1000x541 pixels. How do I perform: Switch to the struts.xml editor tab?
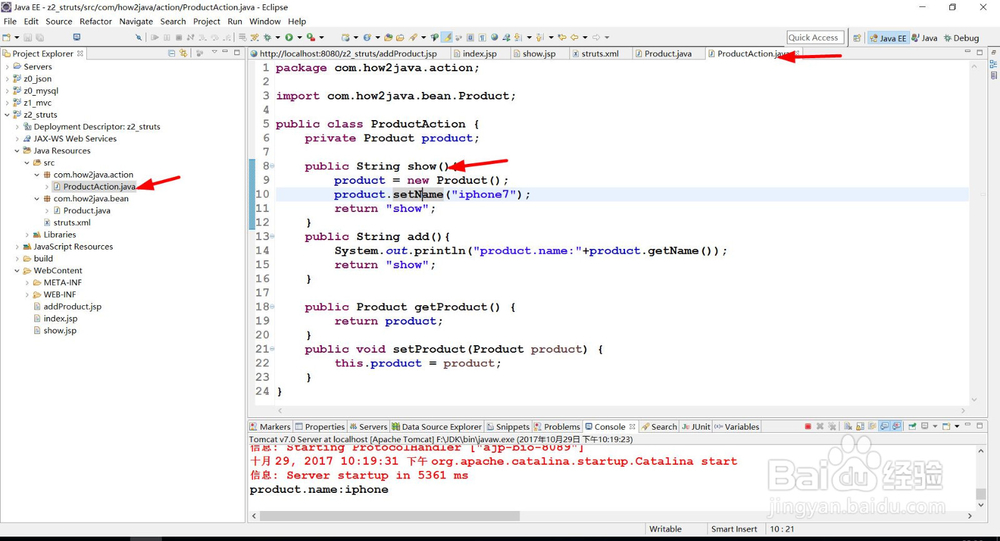pos(596,54)
